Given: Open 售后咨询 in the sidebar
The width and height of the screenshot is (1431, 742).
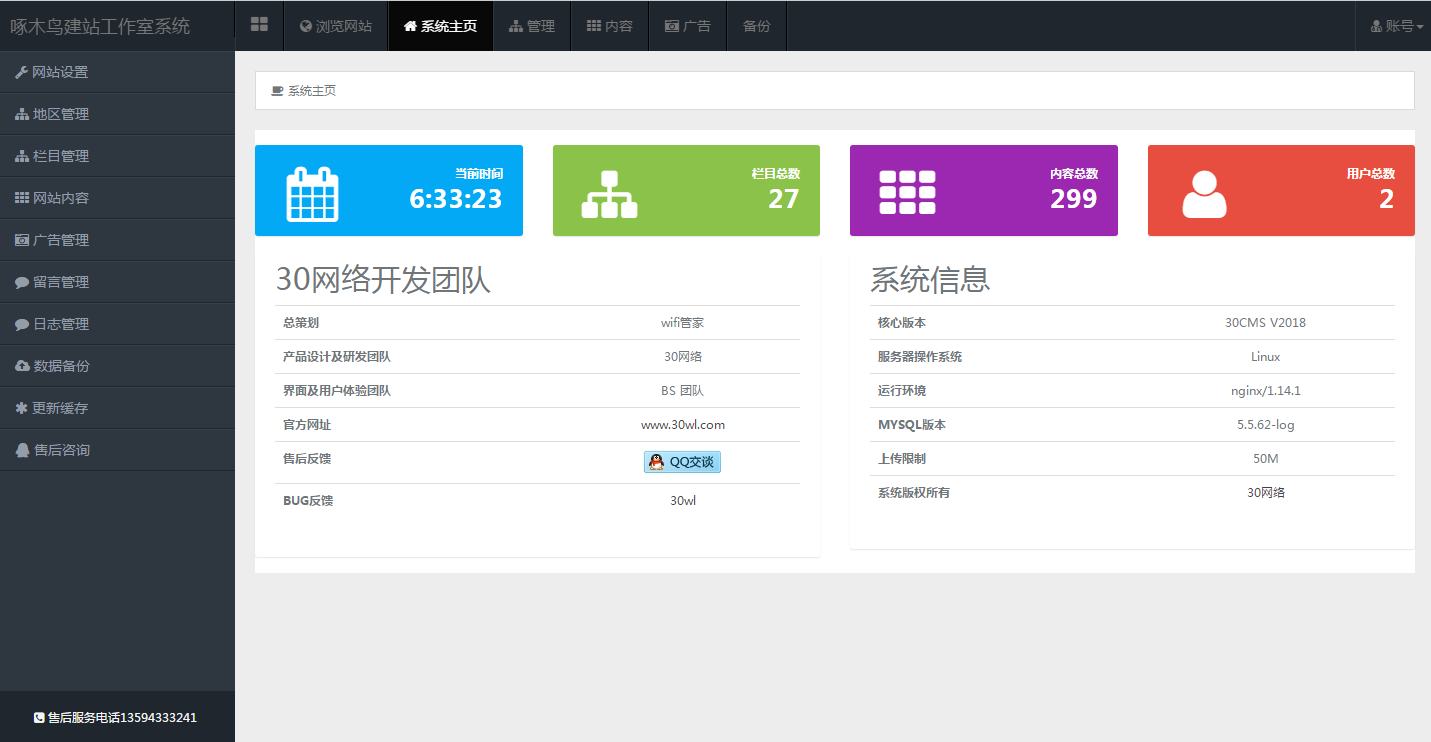Looking at the screenshot, I should pyautogui.click(x=60, y=450).
